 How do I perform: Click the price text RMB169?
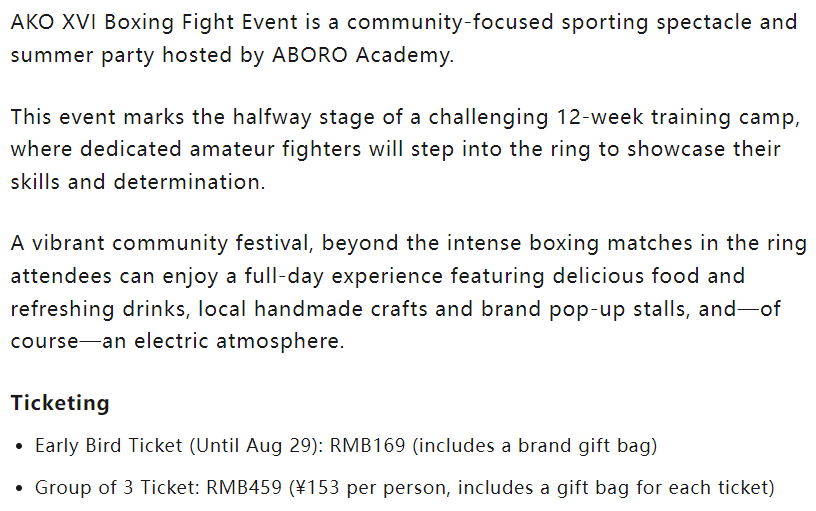(x=367, y=445)
